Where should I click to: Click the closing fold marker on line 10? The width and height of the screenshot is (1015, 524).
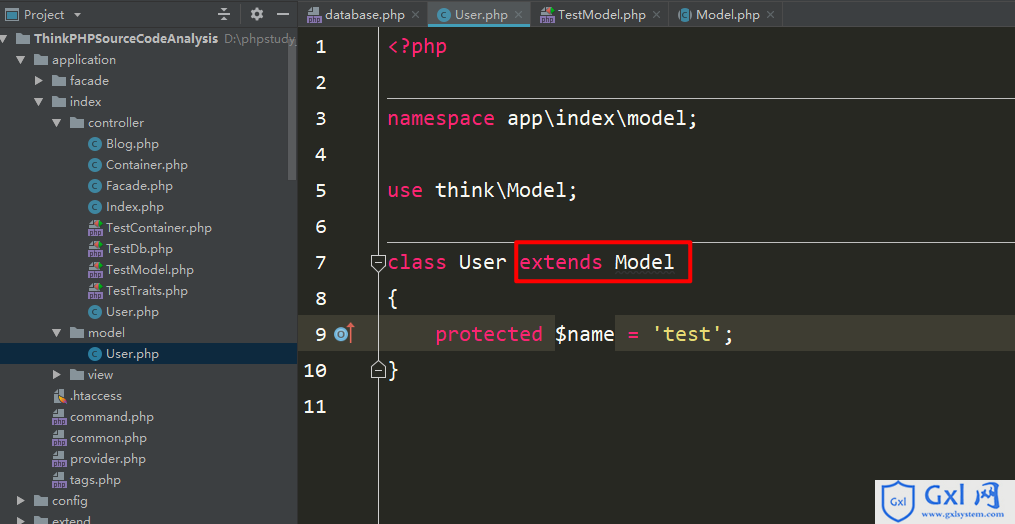tap(378, 370)
